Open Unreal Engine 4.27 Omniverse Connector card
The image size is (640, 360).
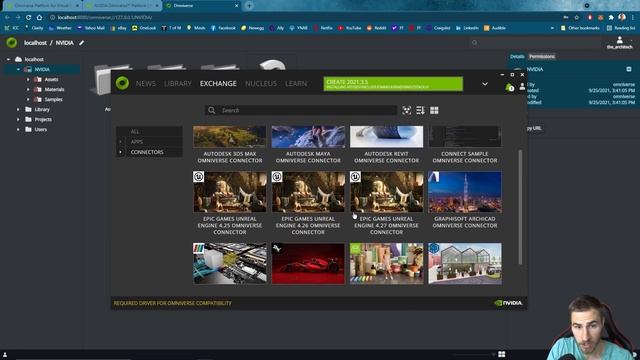tap(386, 203)
